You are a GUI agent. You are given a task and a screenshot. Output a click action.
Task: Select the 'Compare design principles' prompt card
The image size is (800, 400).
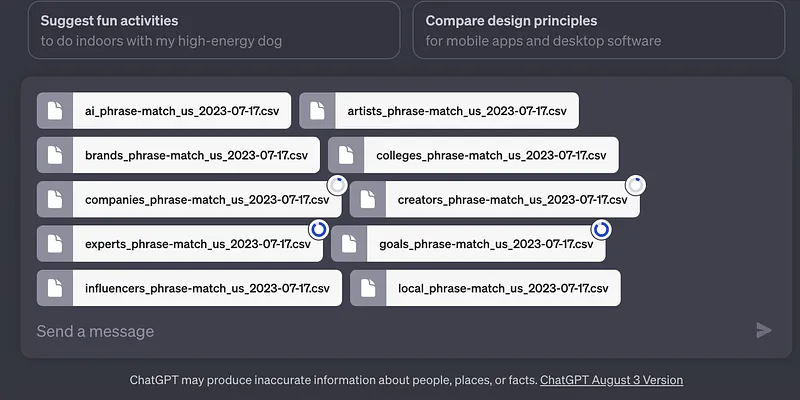point(598,30)
